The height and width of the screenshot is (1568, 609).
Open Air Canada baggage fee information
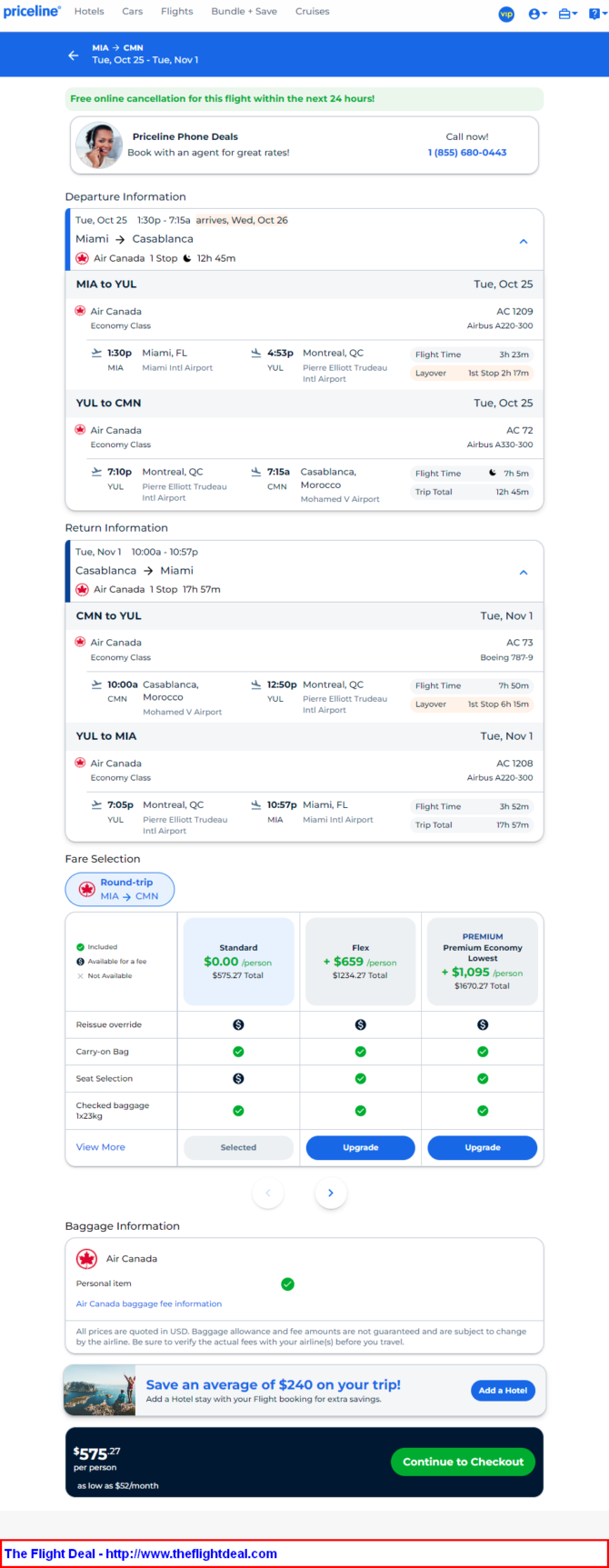coord(149,1303)
